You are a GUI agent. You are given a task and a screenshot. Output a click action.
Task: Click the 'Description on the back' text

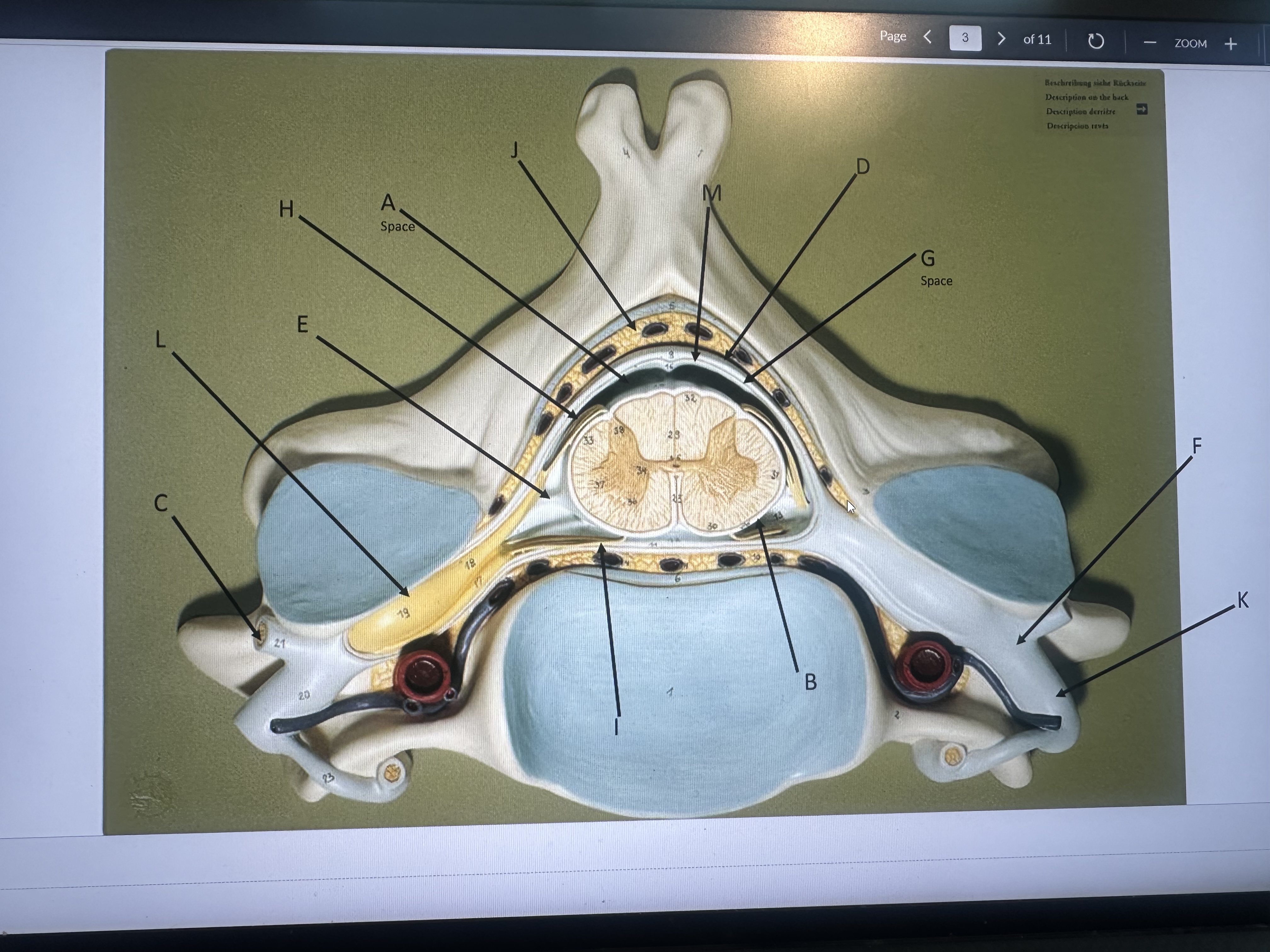coord(1086,98)
